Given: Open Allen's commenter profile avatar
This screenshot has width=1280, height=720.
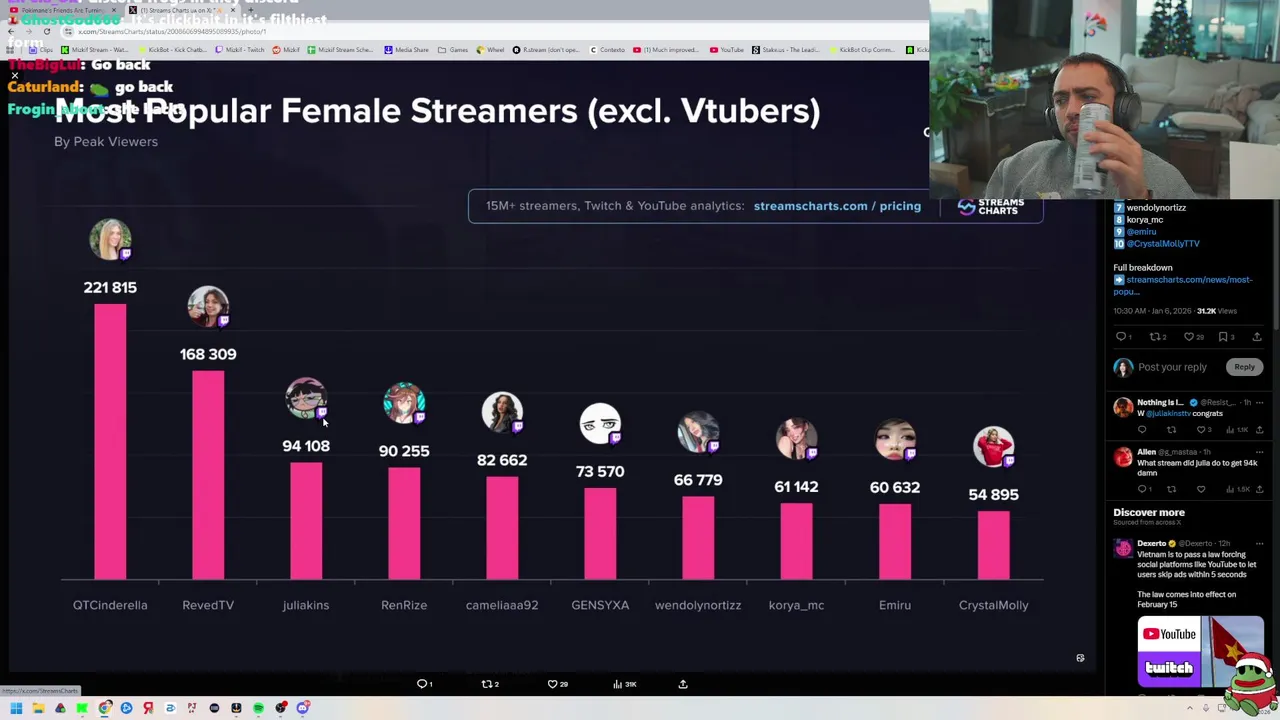Looking at the screenshot, I should (1123, 458).
